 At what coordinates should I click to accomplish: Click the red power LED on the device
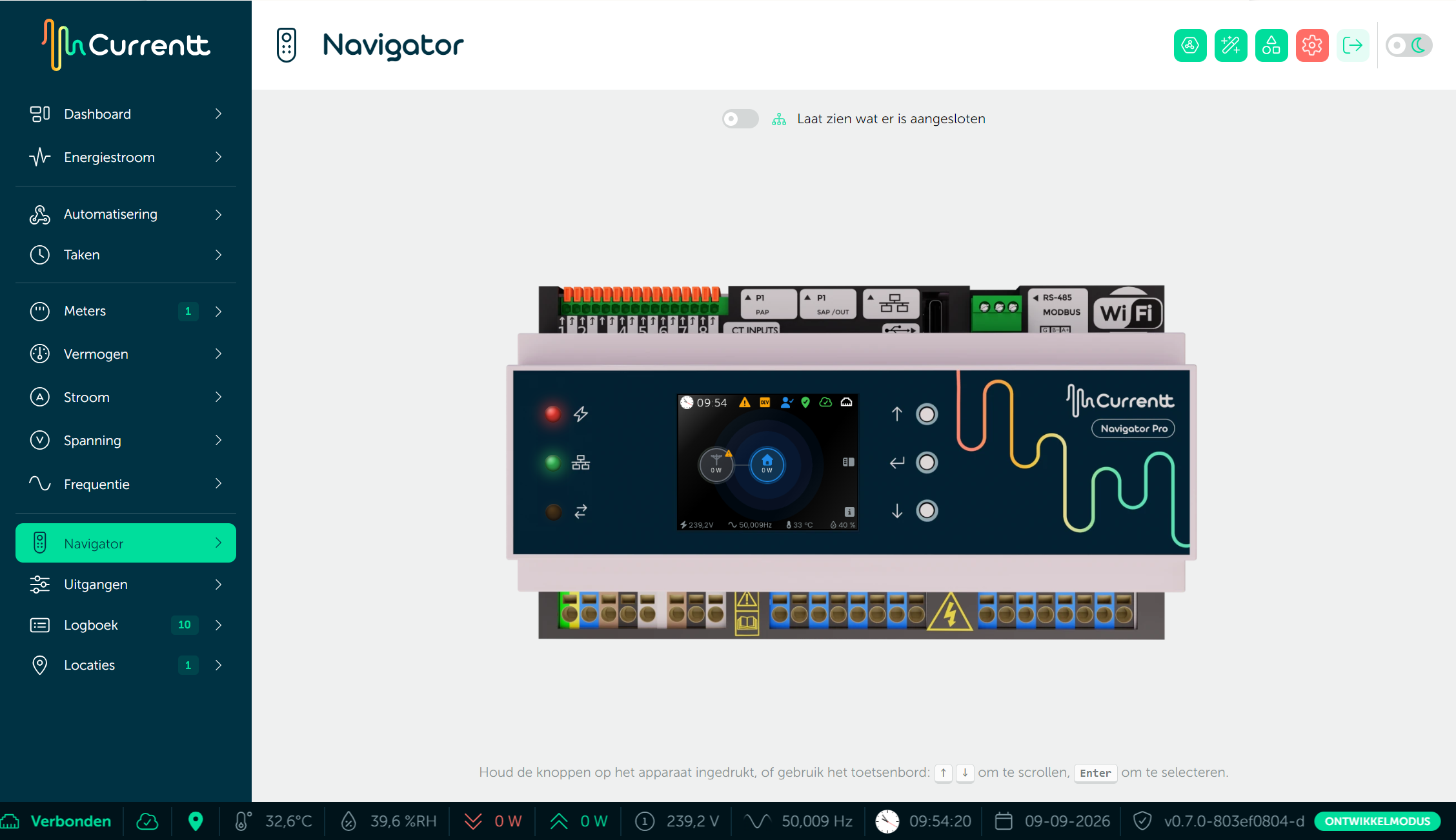[553, 414]
